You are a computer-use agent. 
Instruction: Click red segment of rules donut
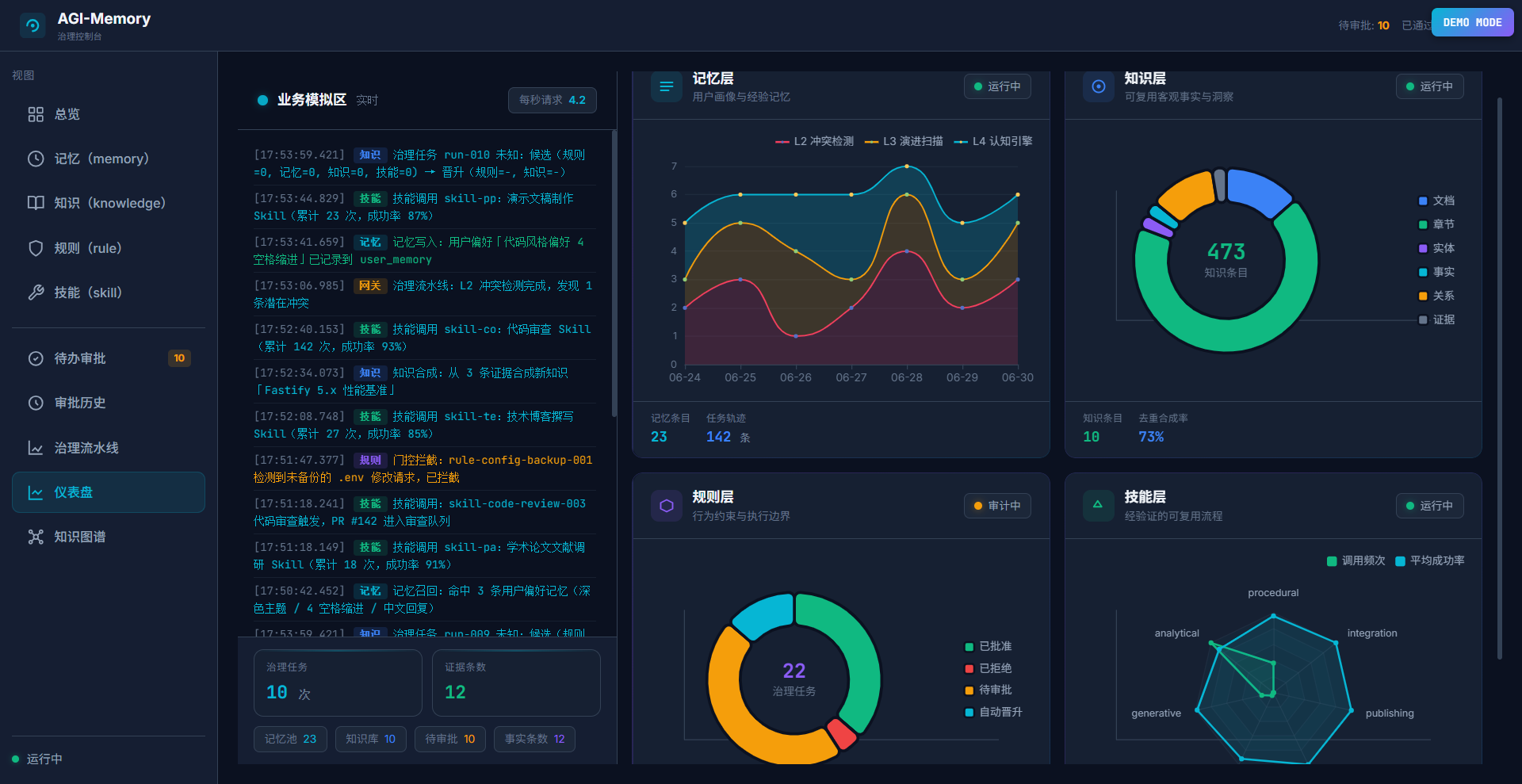point(841,733)
